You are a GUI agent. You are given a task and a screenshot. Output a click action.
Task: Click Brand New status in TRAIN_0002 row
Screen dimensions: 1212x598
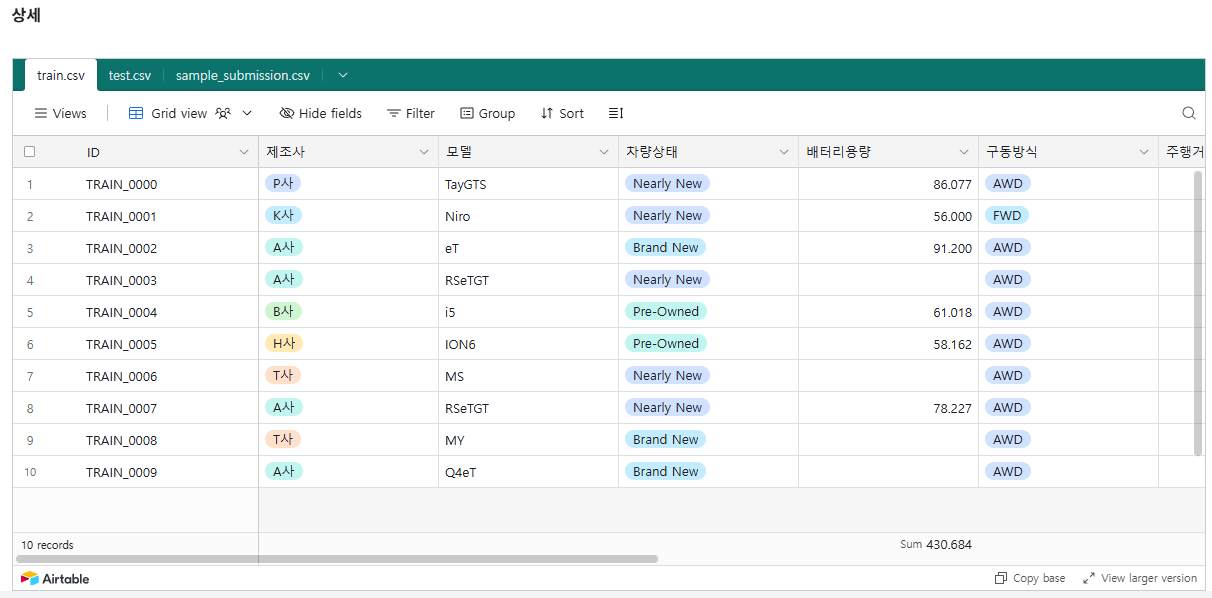point(666,247)
